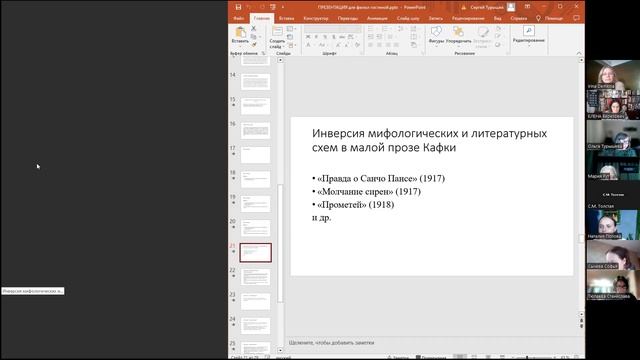This screenshot has width=640, height=360.
Task: Open the Вид ribbon tab
Action: pos(497,18)
